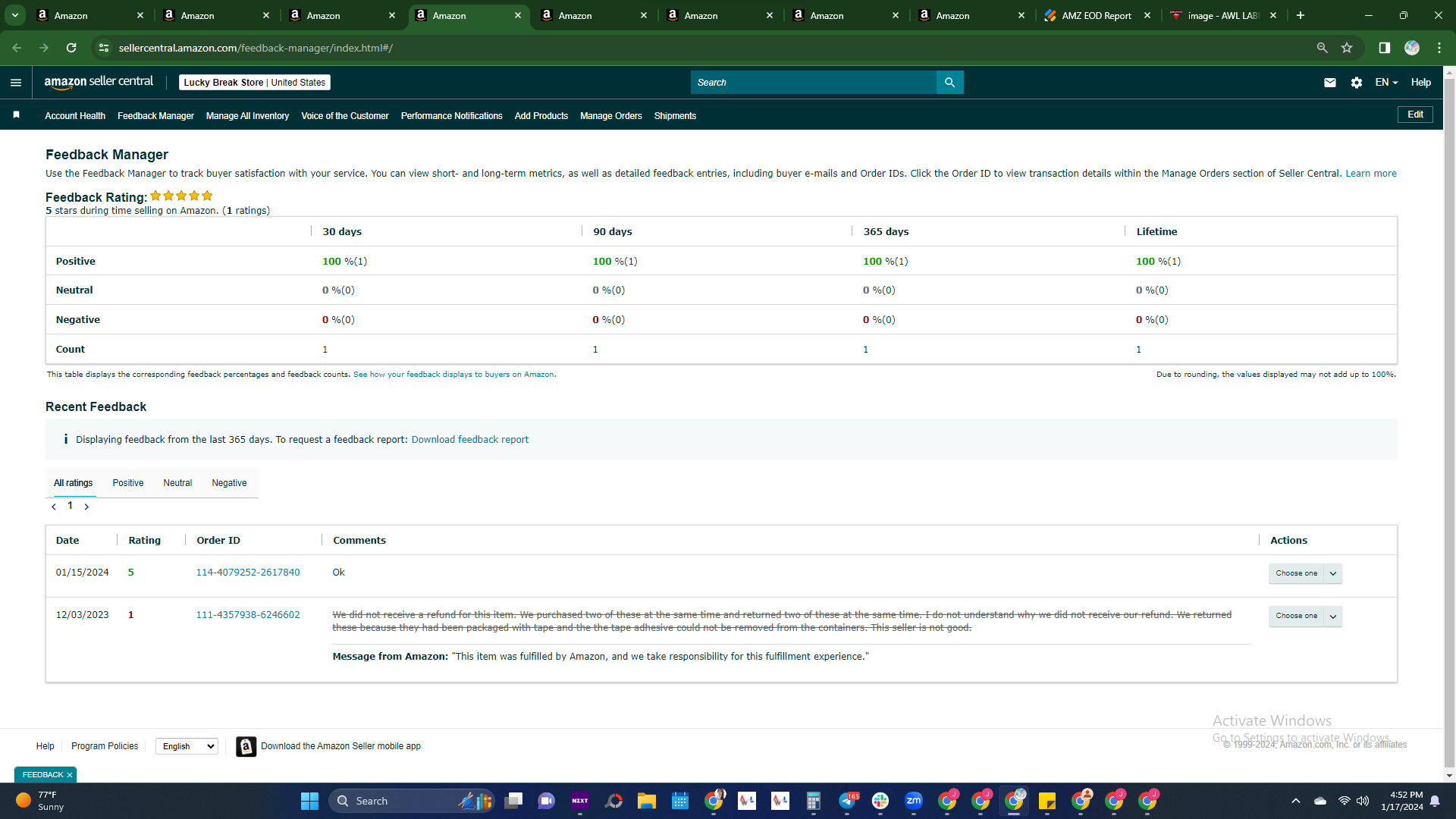The image size is (1456, 819).
Task: Open Chrome's three-dot menu
Action: pos(1439,48)
